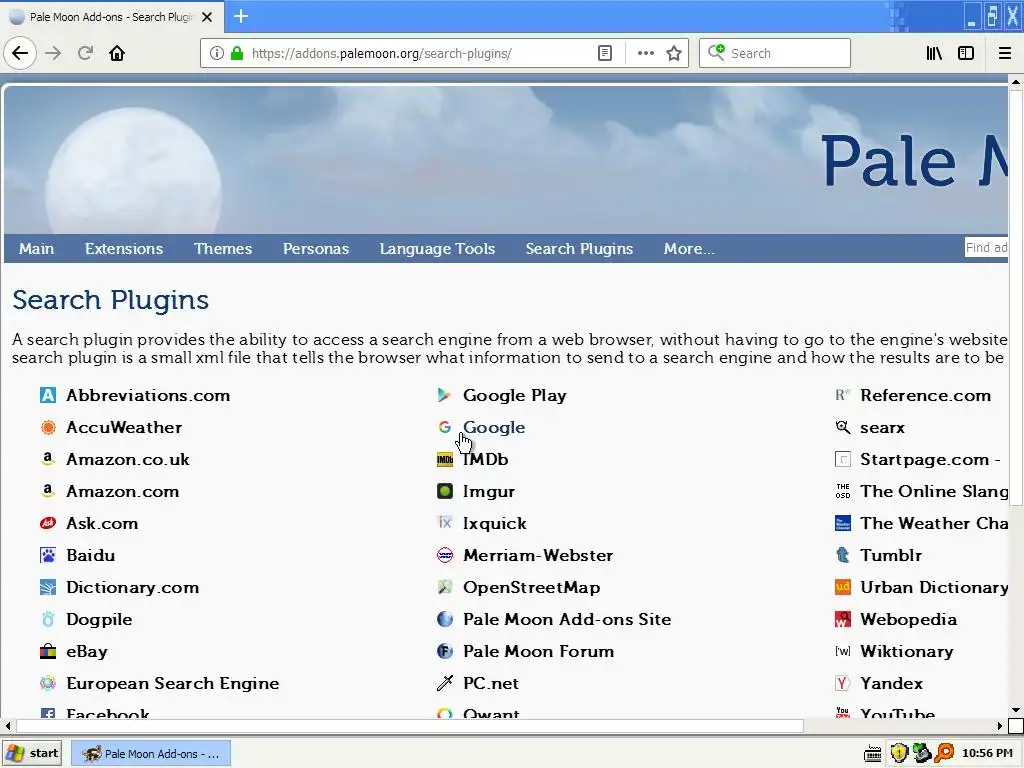
Task: Toggle the sidebars button
Action: coord(966,53)
